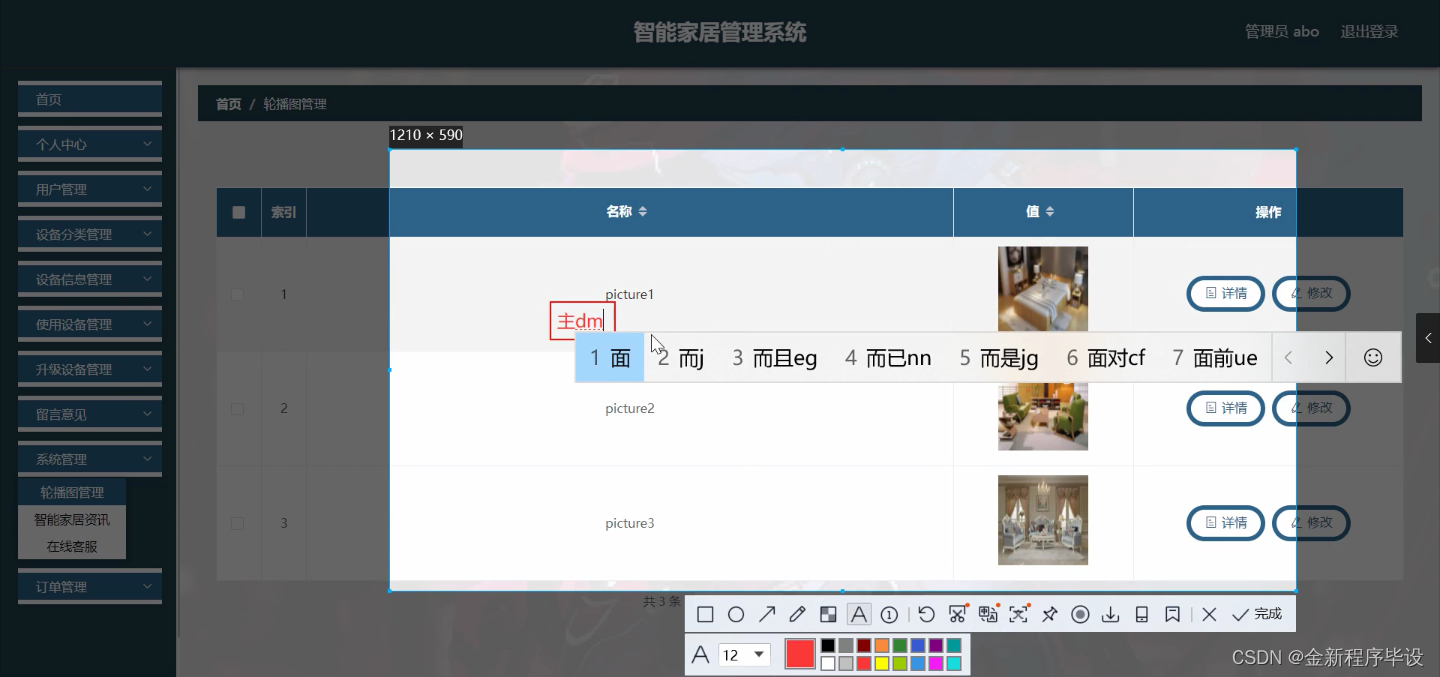
Task: Select the arrow annotation tool
Action: 767,614
